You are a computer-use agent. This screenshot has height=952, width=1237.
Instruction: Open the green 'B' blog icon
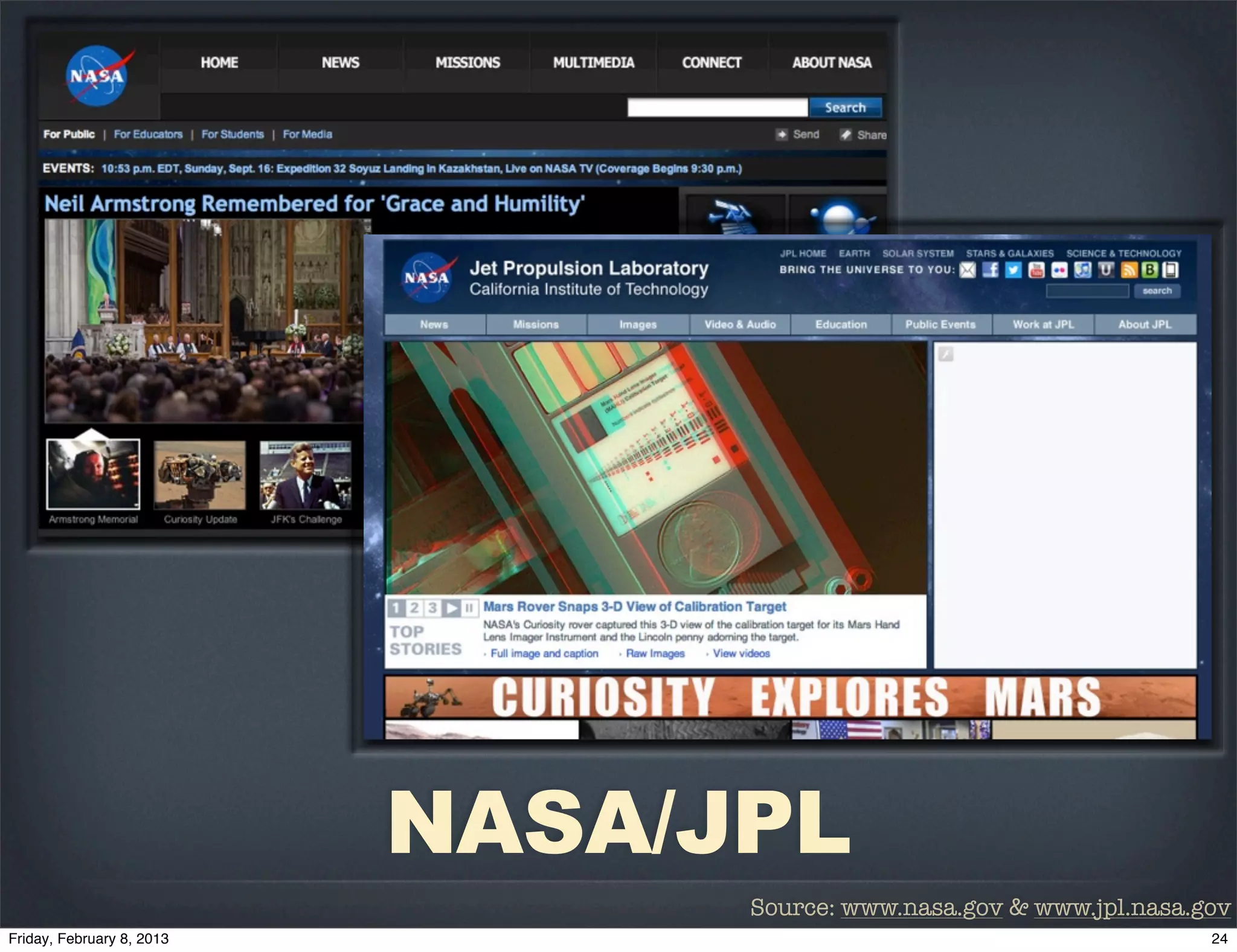1149,270
